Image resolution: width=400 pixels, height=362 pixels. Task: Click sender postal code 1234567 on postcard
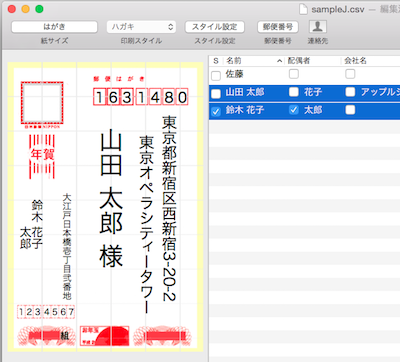tap(46, 312)
